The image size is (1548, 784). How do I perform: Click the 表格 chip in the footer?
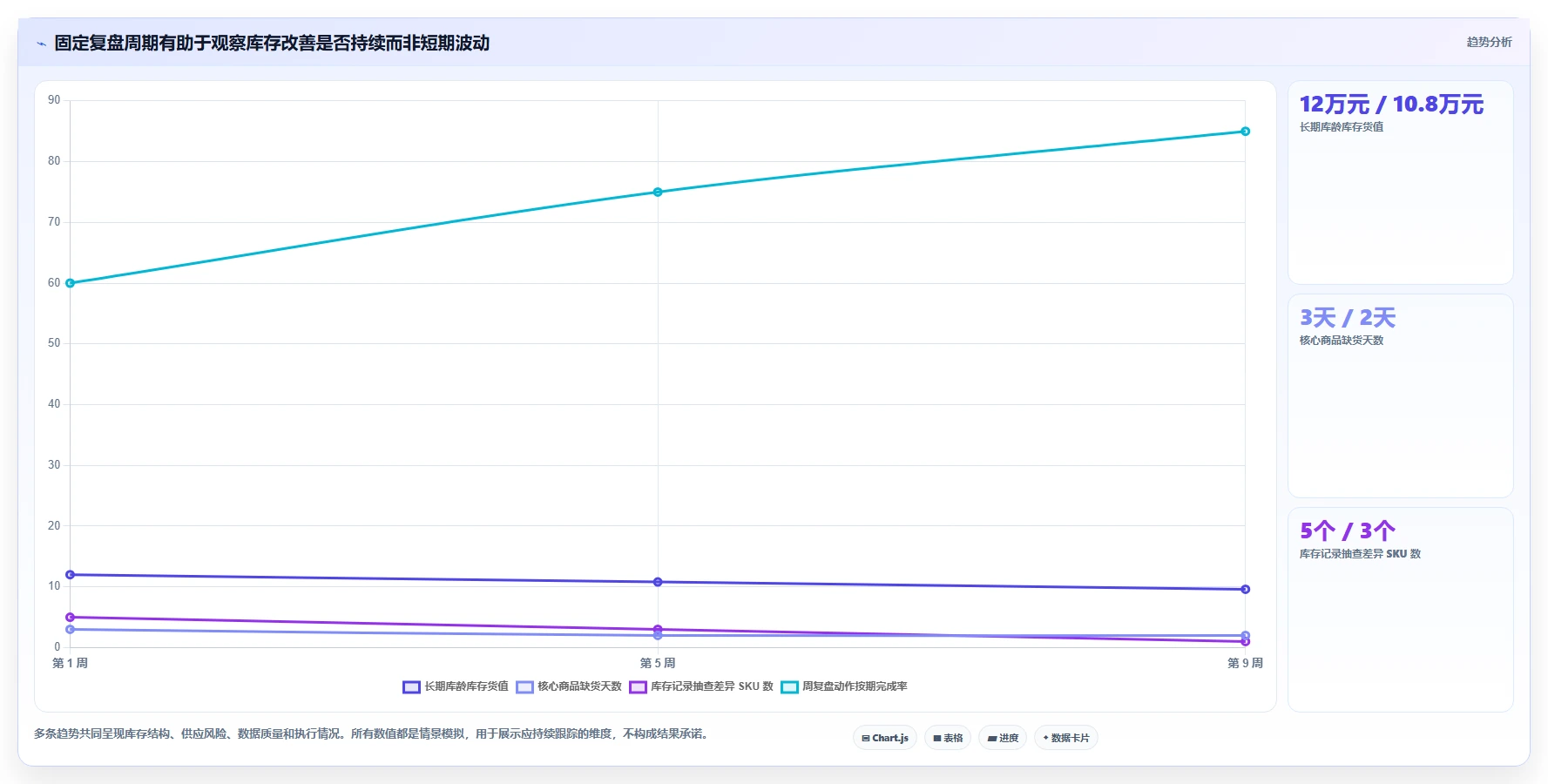coord(948,738)
